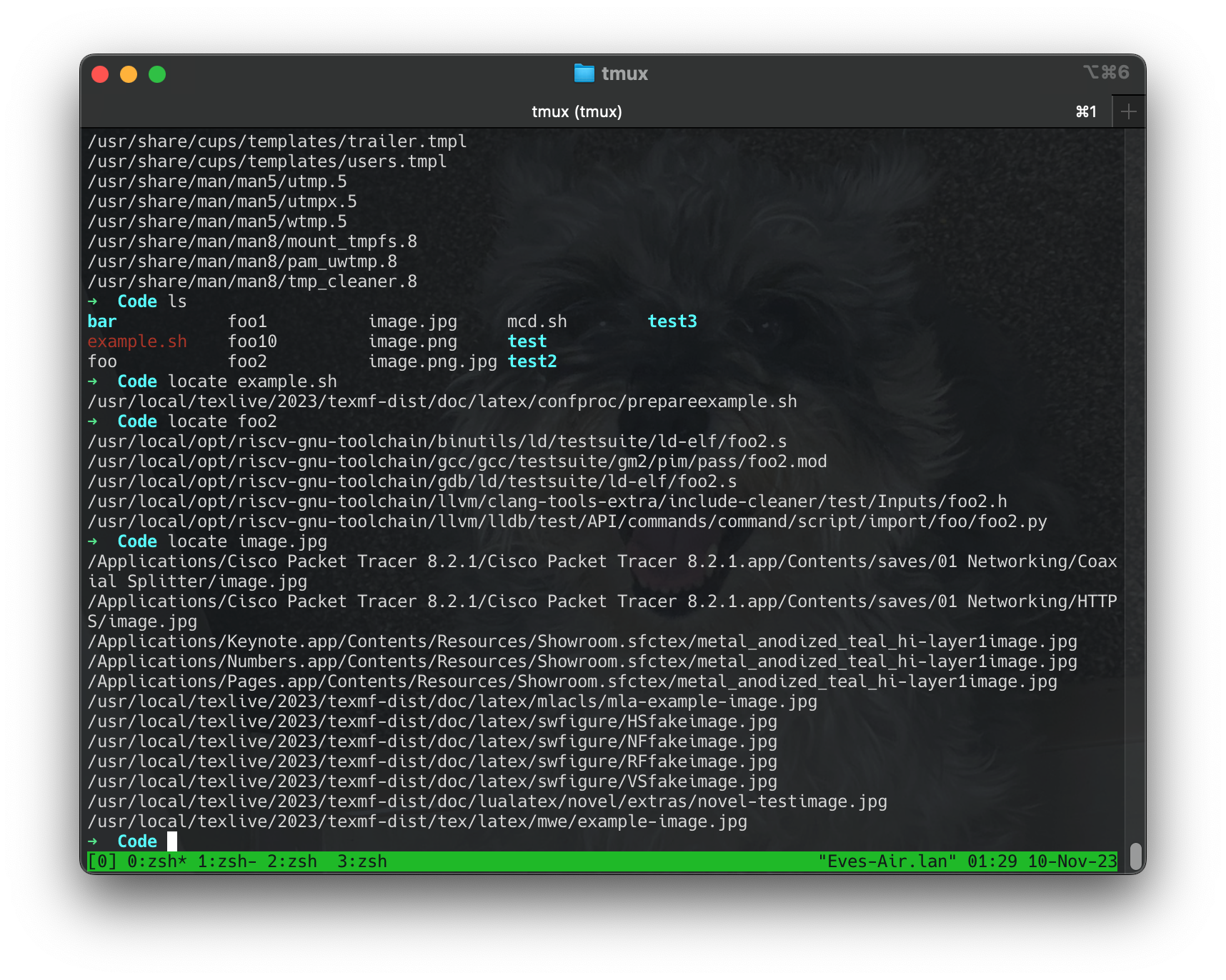Open a new tab with the plus icon
Screen dimensions: 1226x980
1129,111
